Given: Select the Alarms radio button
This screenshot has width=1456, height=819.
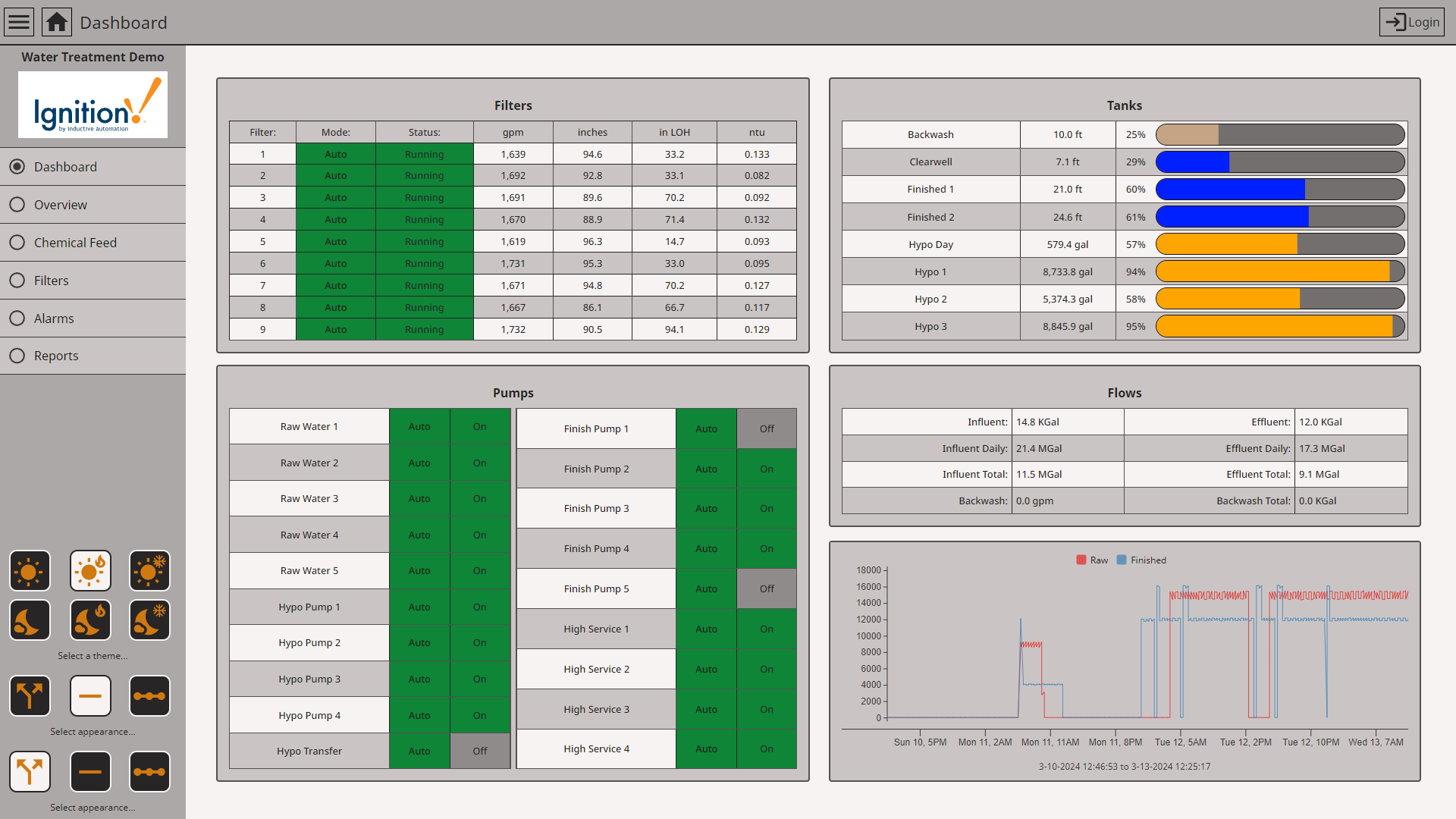Looking at the screenshot, I should click(x=17, y=318).
